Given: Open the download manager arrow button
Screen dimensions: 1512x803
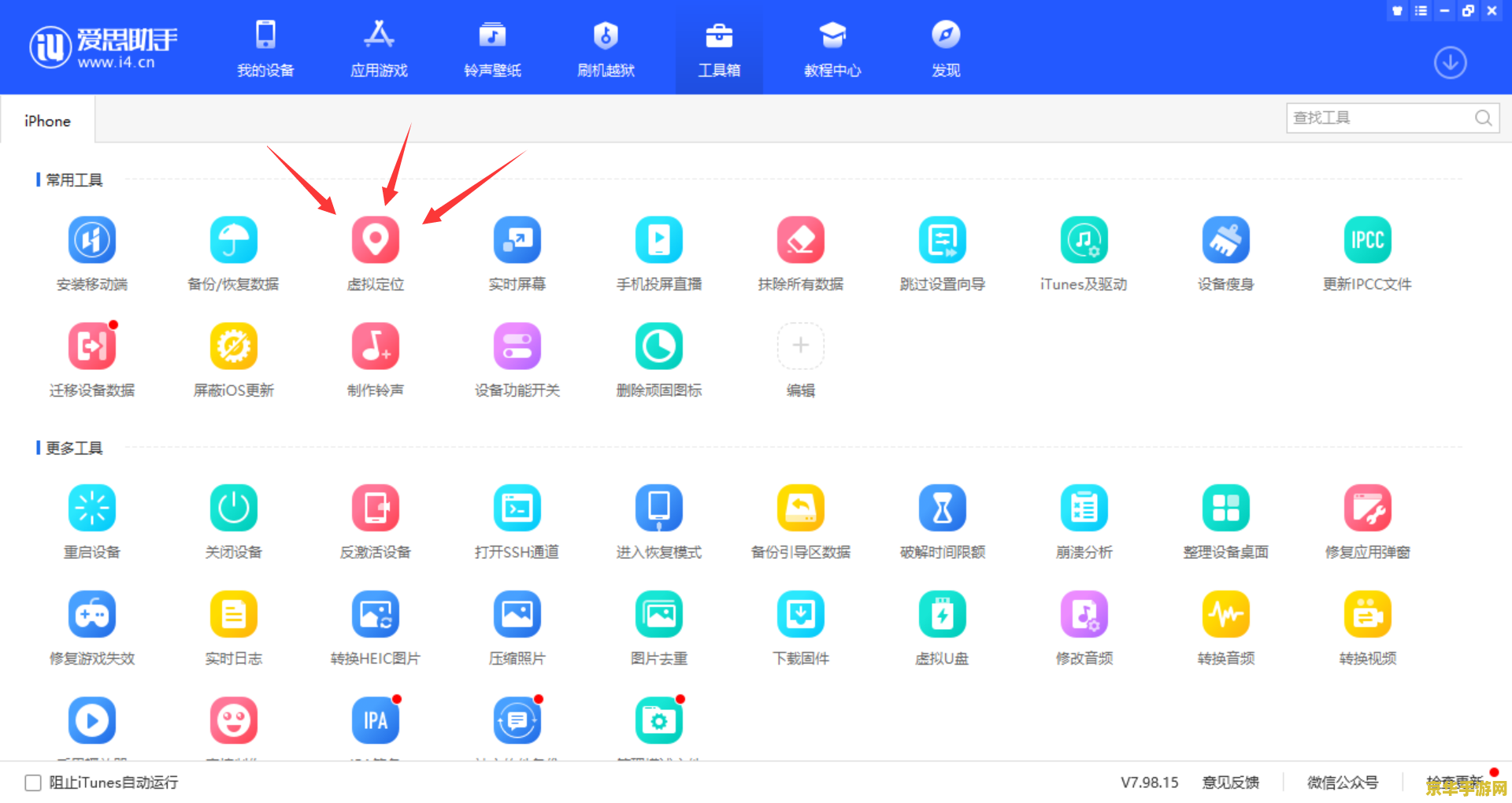Looking at the screenshot, I should 1450,63.
